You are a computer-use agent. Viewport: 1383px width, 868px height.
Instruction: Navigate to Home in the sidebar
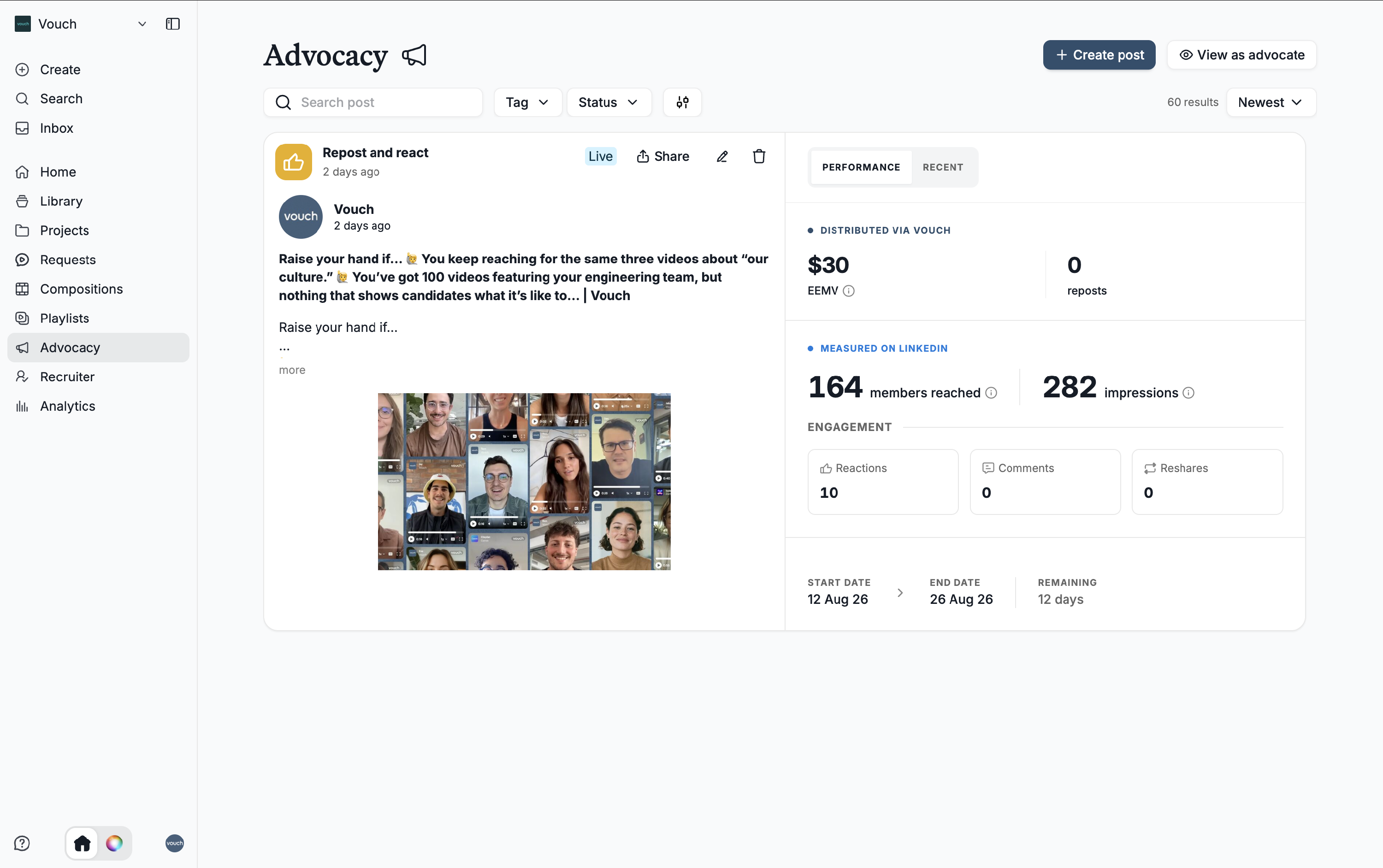(98, 171)
